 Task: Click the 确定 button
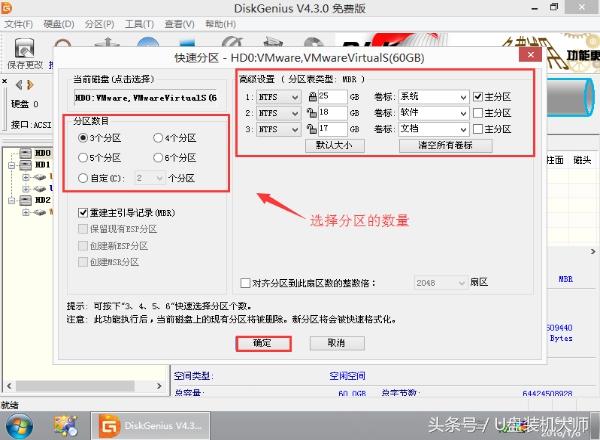pos(263,343)
